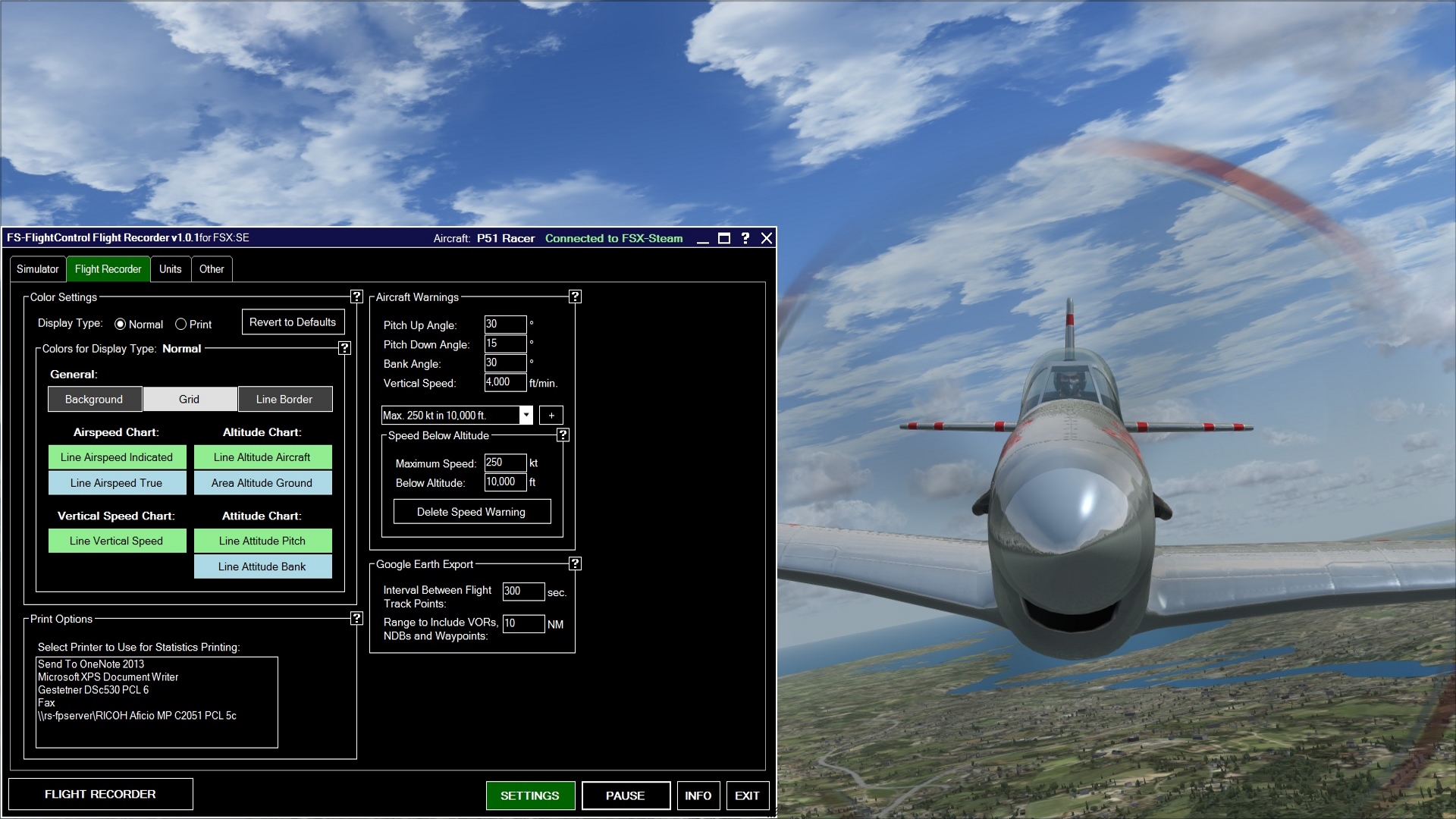Click the FLIGHT RECORDER status icon button

click(x=99, y=795)
